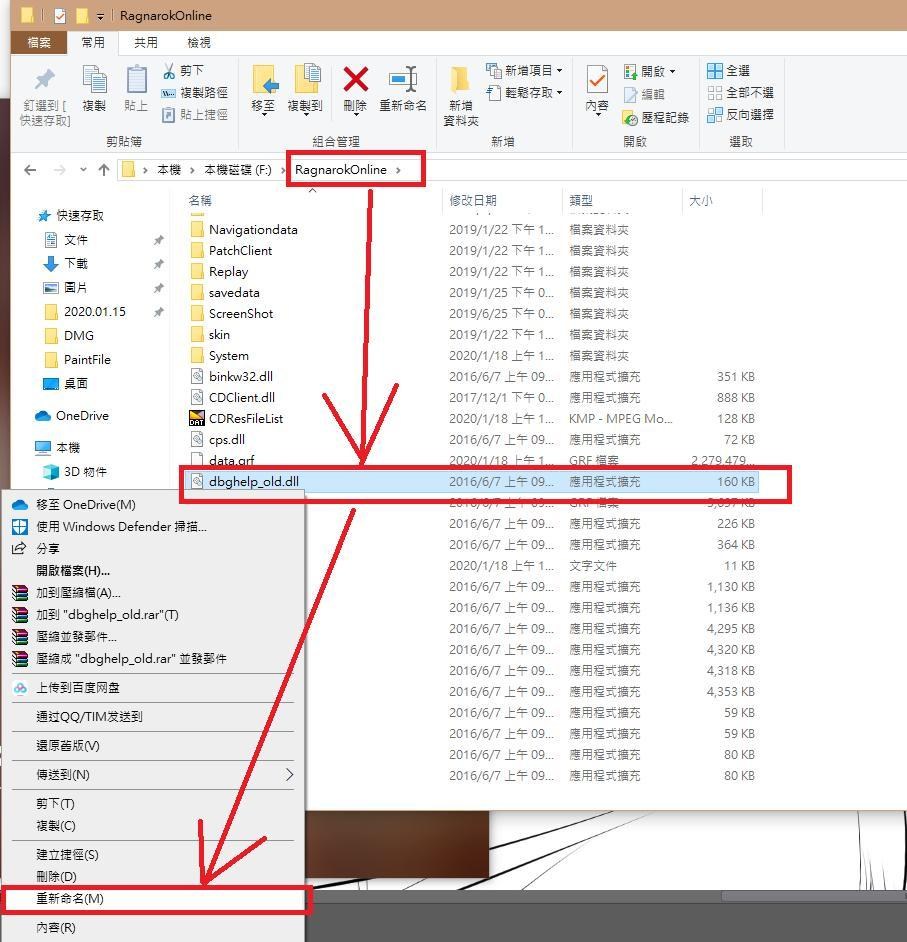
Task: Click the Baidu Netdisk upload icon
Action: click(20, 688)
